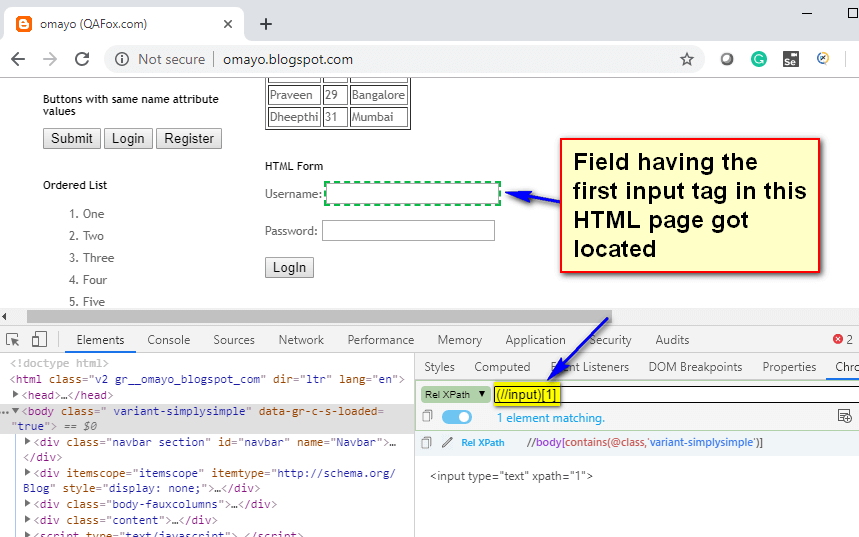This screenshot has height=537, width=859.
Task: Open the Memory tab
Action: [460, 340]
